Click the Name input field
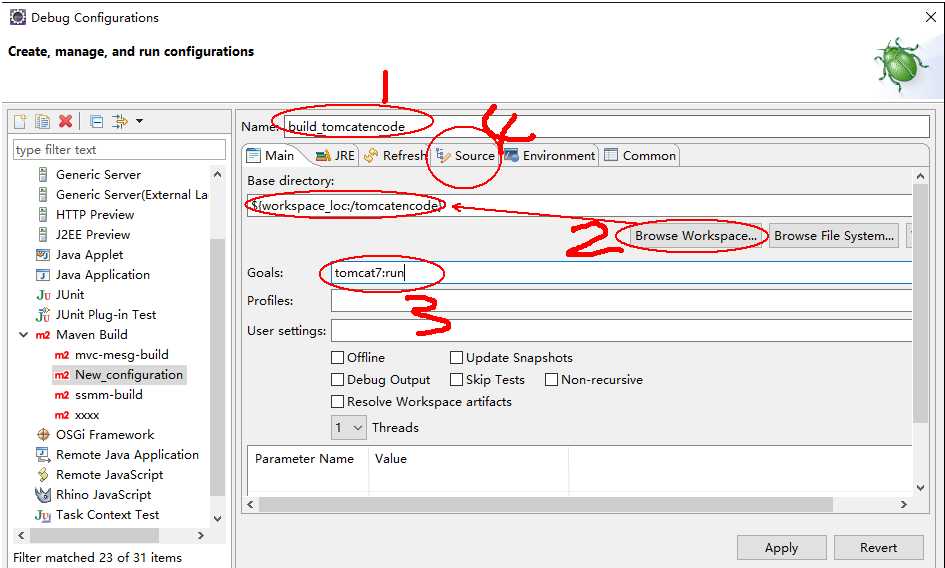 click(x=606, y=127)
